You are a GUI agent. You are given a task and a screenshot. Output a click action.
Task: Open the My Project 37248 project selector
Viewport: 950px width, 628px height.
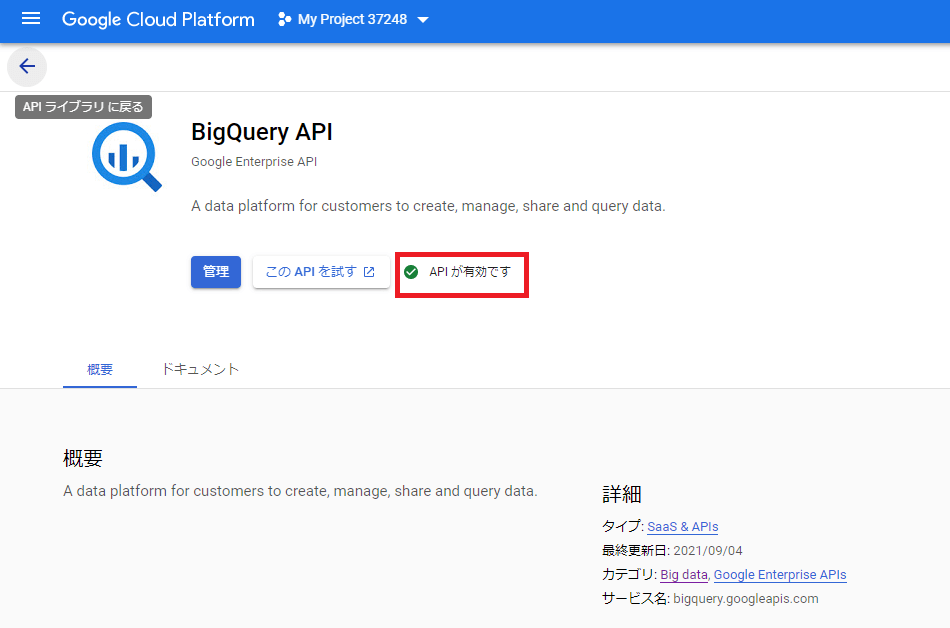coord(353,19)
